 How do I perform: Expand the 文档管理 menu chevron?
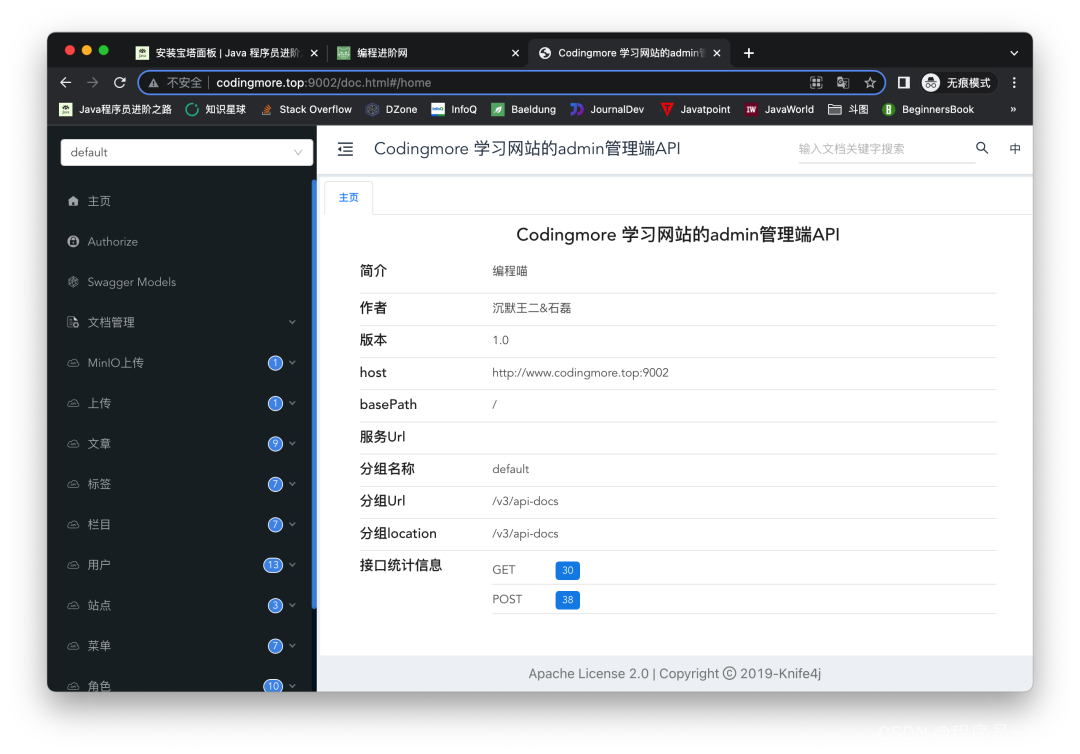pos(292,322)
